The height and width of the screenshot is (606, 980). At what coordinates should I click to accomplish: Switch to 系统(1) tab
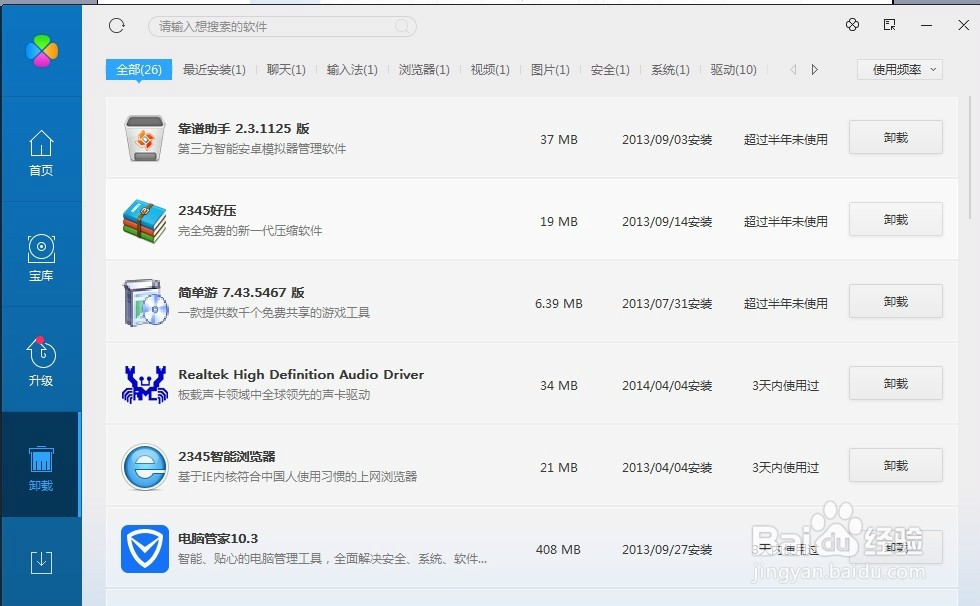(x=670, y=69)
